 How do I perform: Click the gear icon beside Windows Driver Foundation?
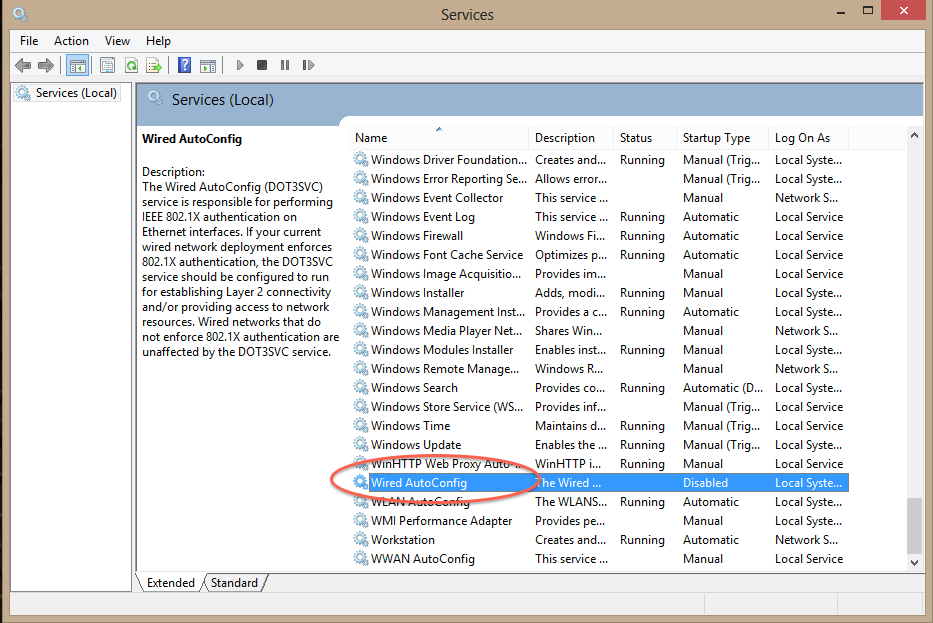pyautogui.click(x=361, y=159)
